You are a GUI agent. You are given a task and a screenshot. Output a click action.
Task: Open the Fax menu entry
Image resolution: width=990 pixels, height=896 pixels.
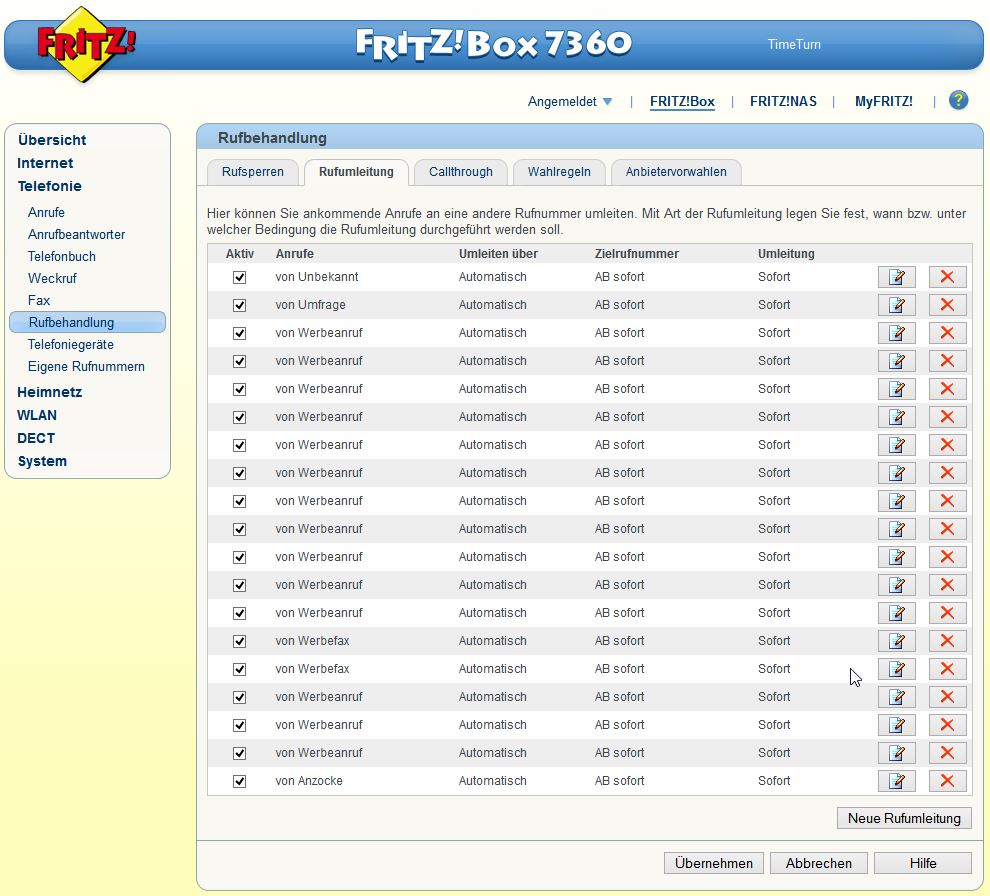click(39, 301)
